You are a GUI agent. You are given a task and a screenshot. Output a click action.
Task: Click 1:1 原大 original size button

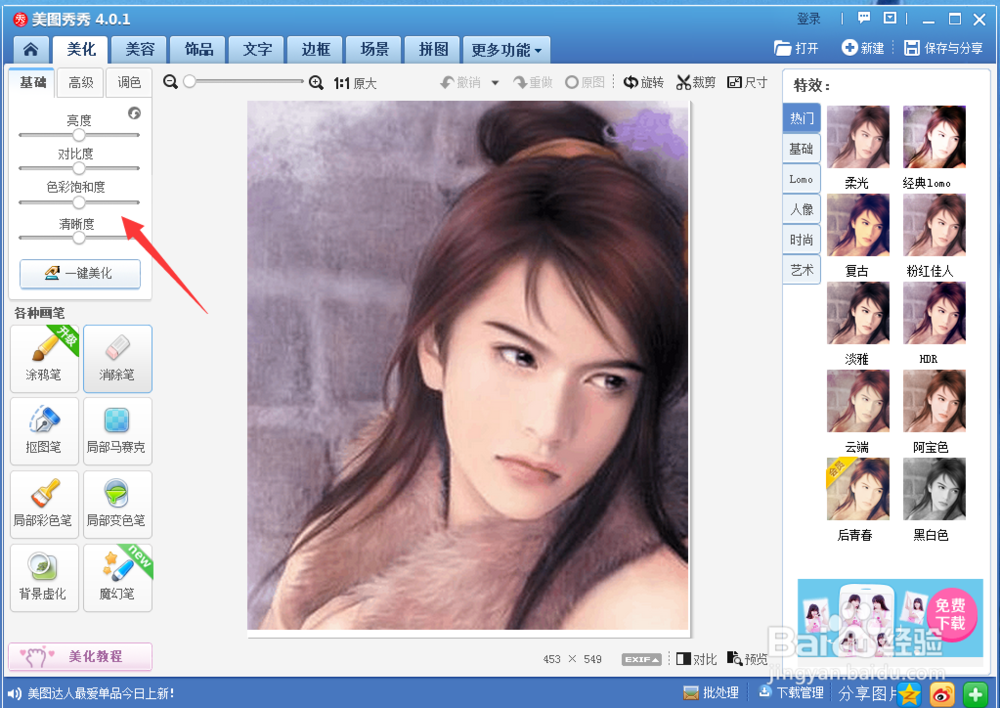pyautogui.click(x=355, y=83)
